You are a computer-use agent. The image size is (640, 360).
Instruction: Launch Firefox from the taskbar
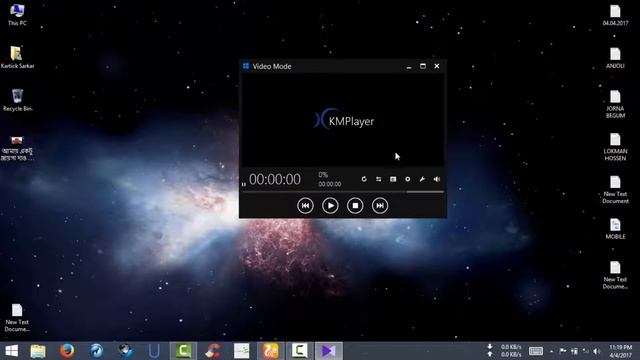point(67,351)
